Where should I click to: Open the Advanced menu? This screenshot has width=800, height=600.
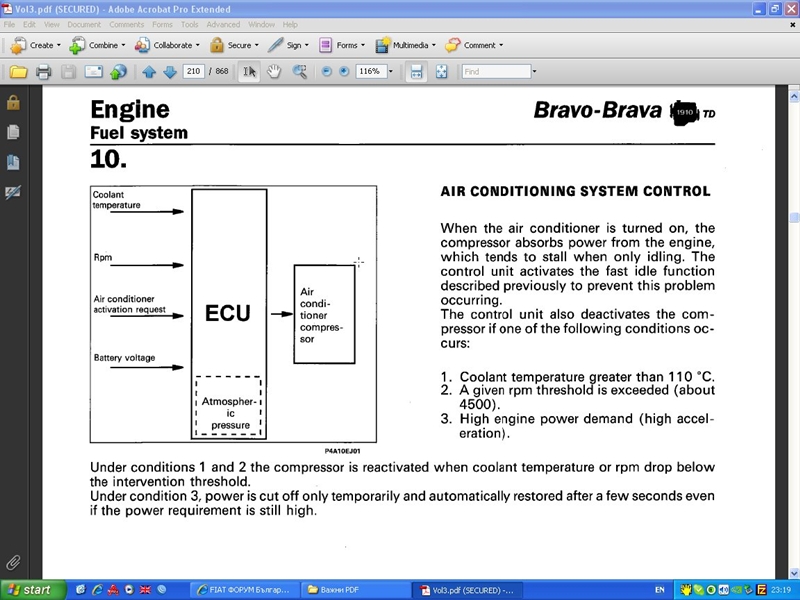click(x=223, y=24)
